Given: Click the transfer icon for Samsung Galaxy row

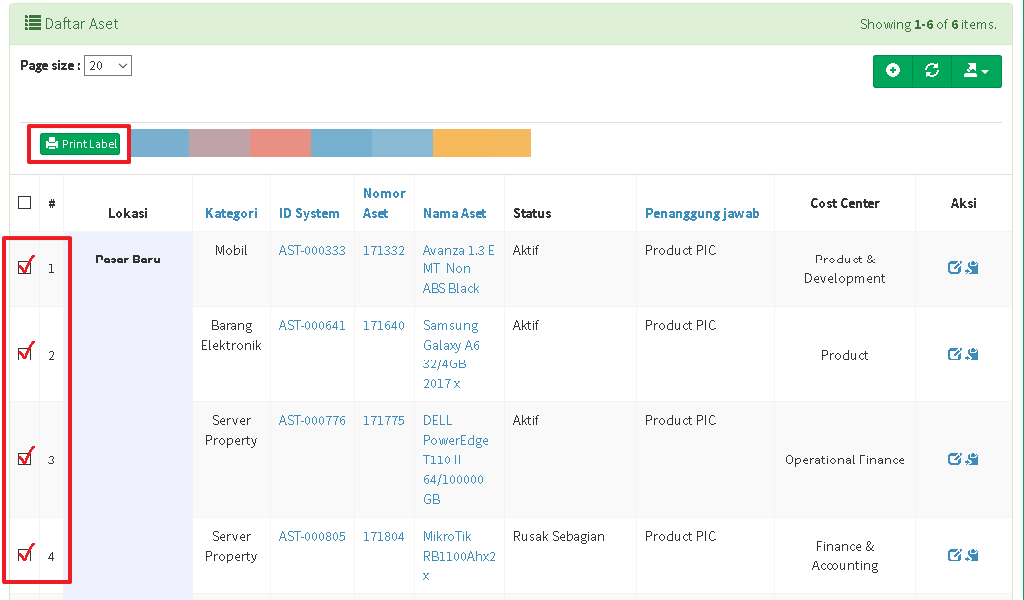Looking at the screenshot, I should click(972, 355).
